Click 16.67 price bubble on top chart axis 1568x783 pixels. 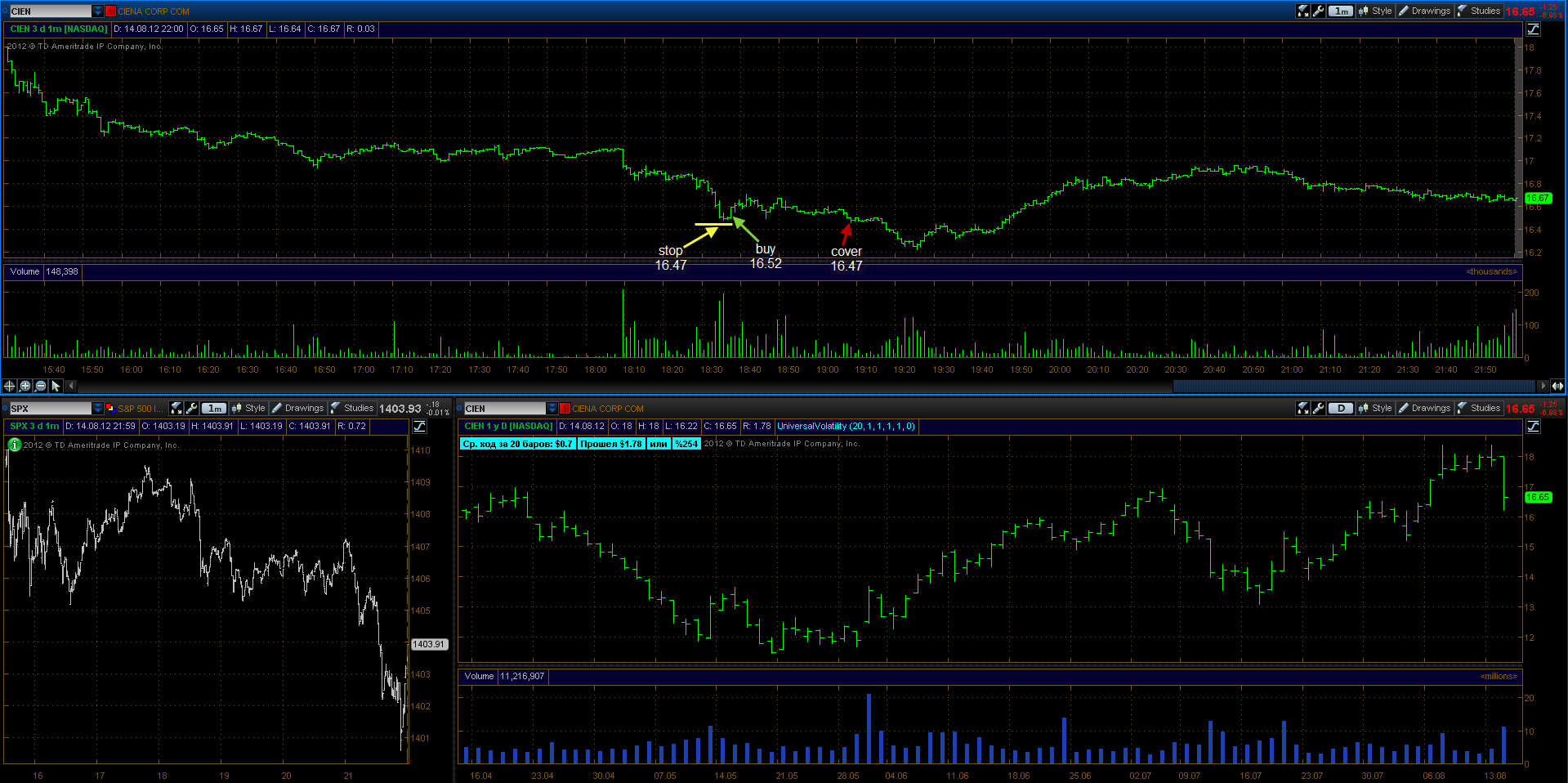coord(1538,198)
